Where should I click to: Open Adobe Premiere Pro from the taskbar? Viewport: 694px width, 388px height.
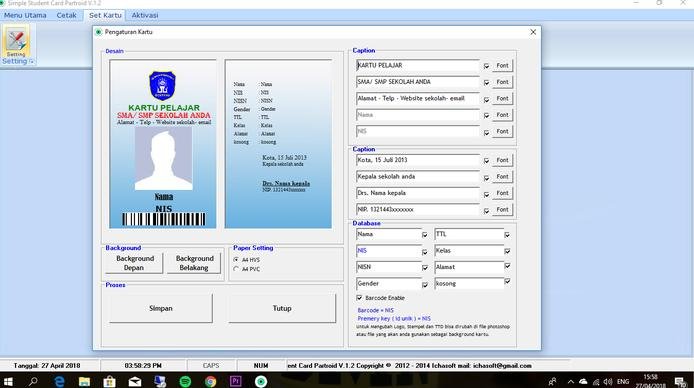tap(235, 381)
